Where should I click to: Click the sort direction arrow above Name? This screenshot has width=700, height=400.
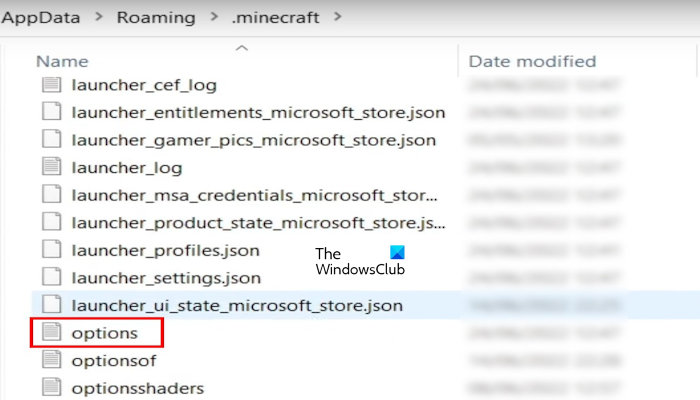point(242,48)
